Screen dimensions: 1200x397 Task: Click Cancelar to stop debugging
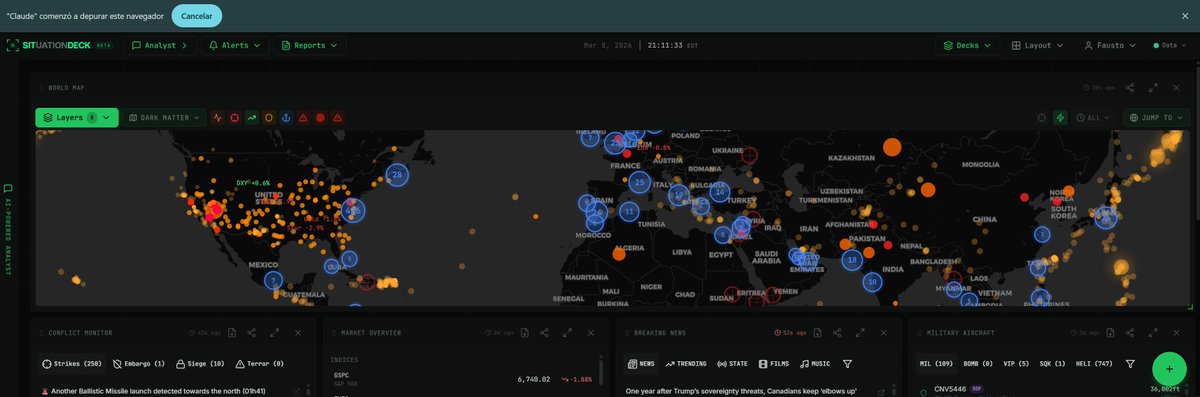(x=197, y=15)
